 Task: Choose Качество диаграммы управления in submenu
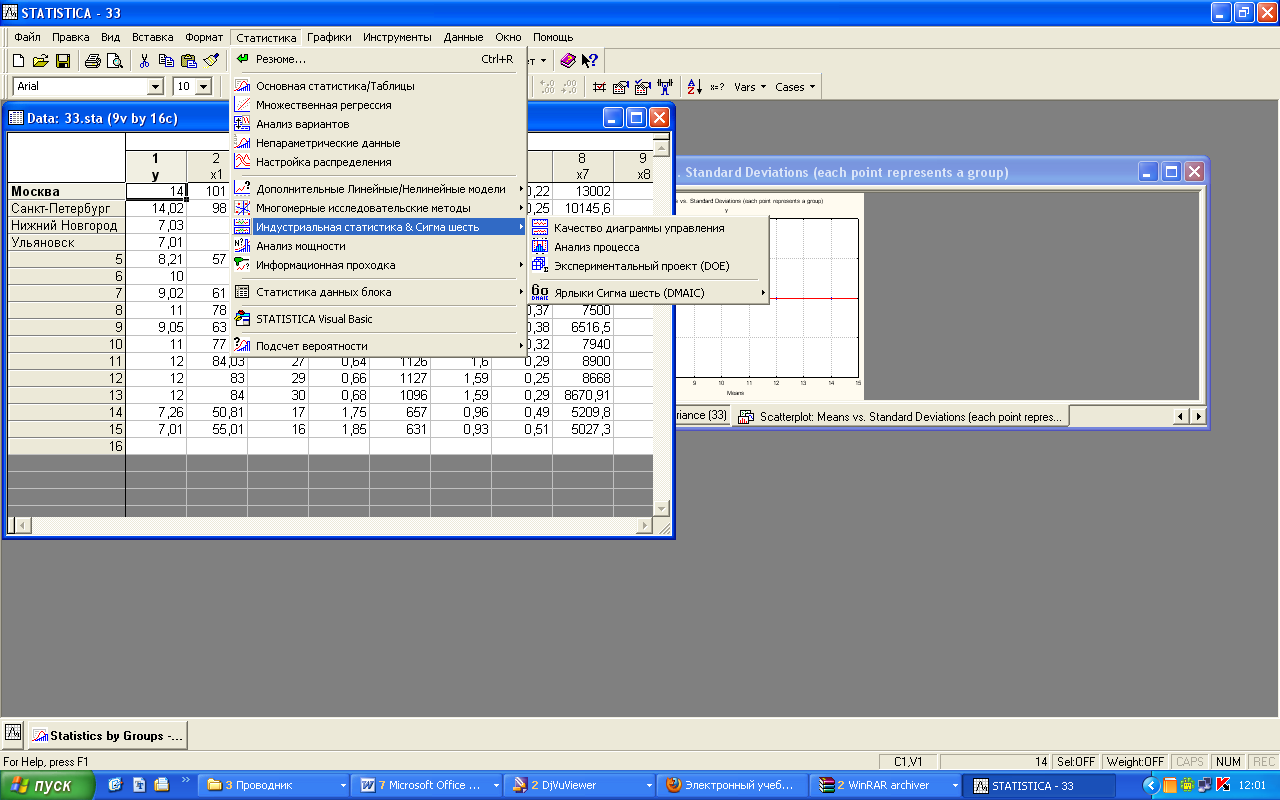click(x=648, y=228)
